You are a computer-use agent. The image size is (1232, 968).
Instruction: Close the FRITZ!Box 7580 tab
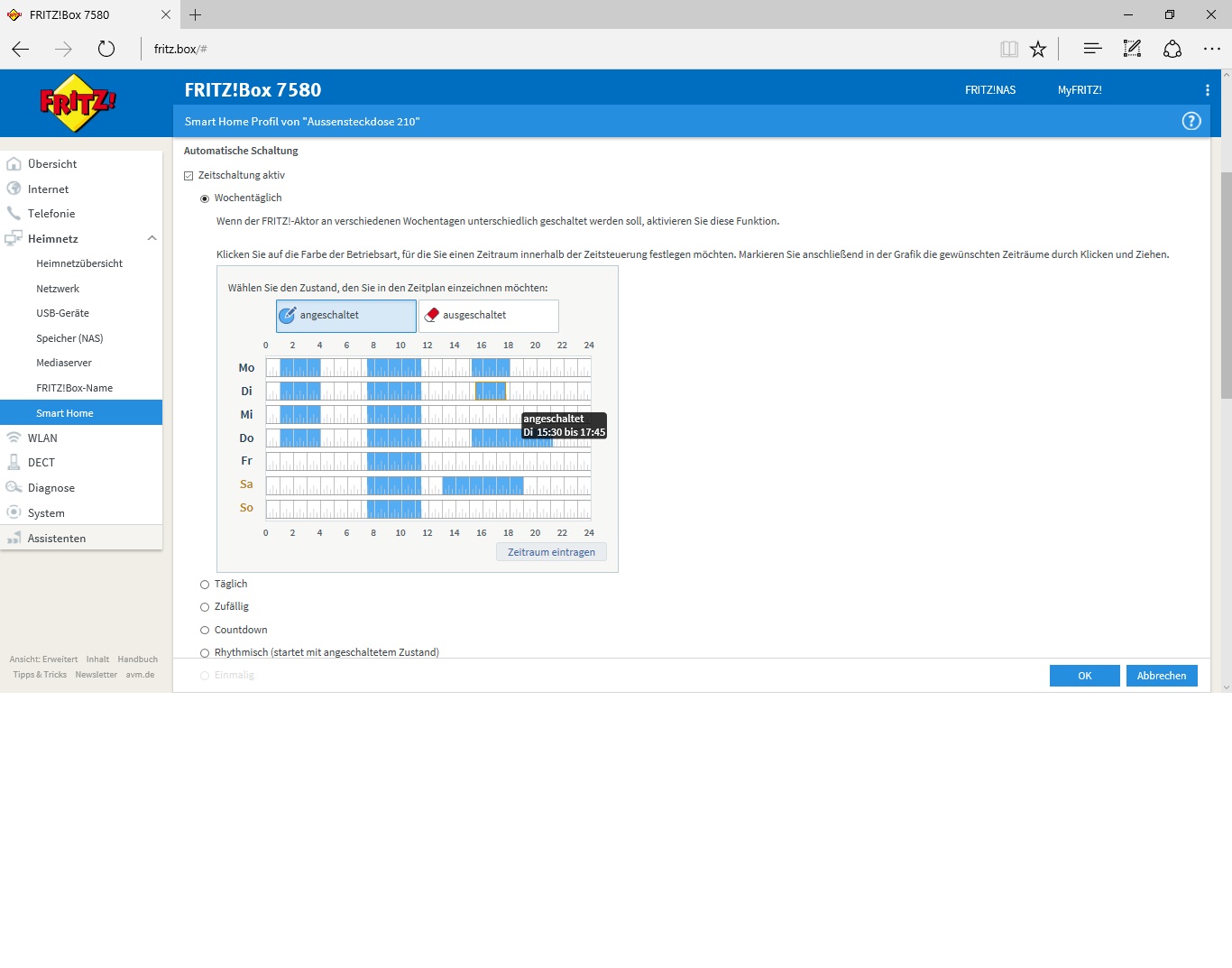pos(166,14)
